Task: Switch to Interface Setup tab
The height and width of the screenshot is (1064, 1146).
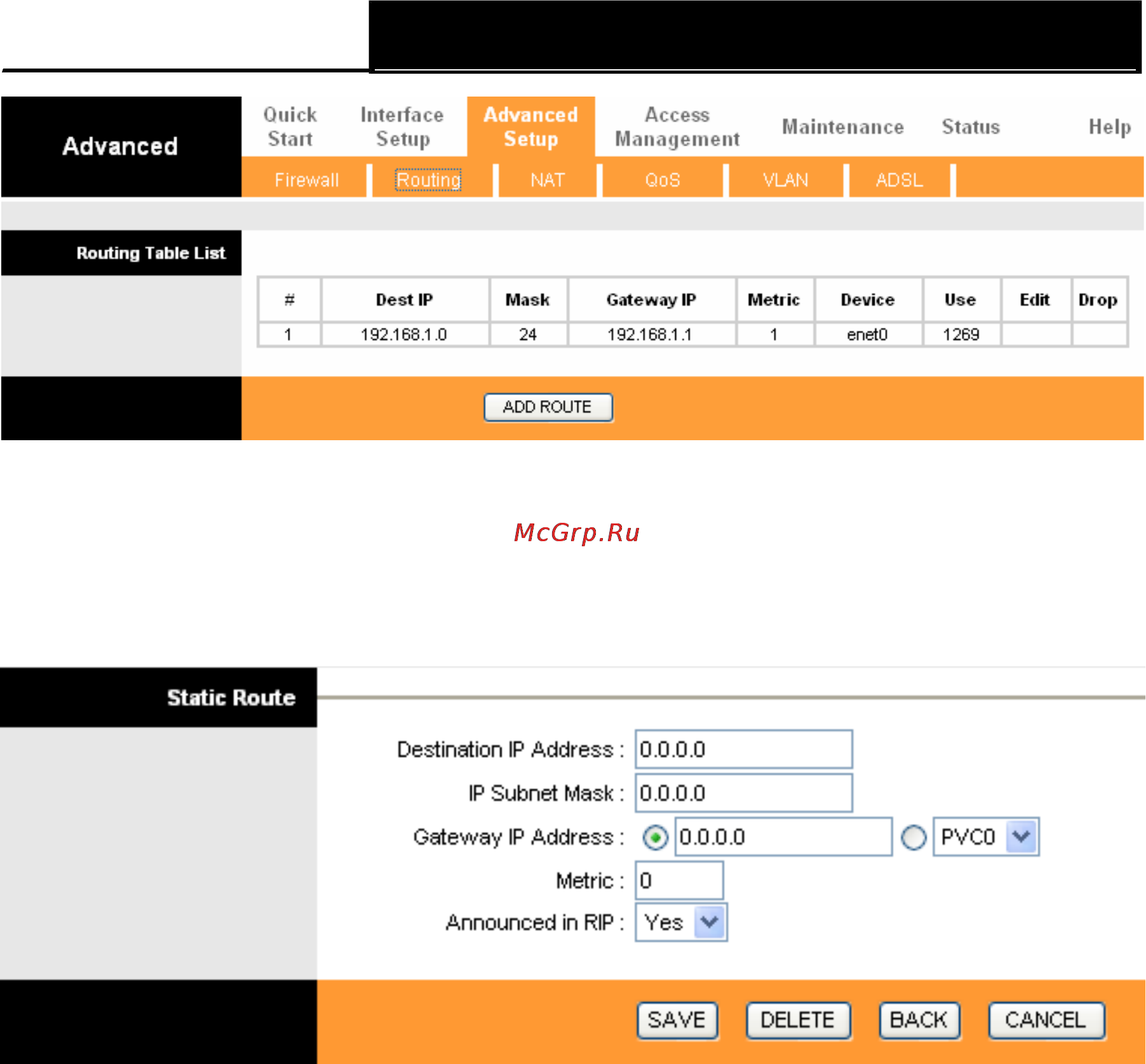Action: tap(402, 126)
